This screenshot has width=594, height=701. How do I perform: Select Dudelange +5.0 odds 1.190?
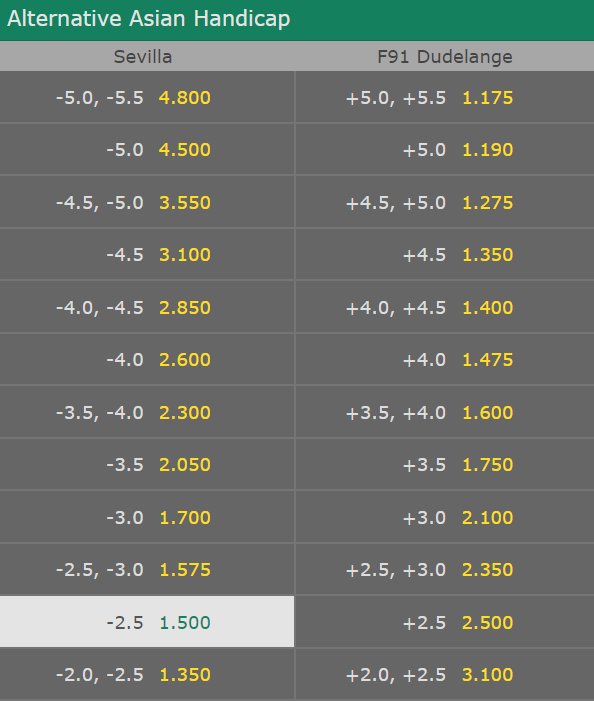point(445,149)
